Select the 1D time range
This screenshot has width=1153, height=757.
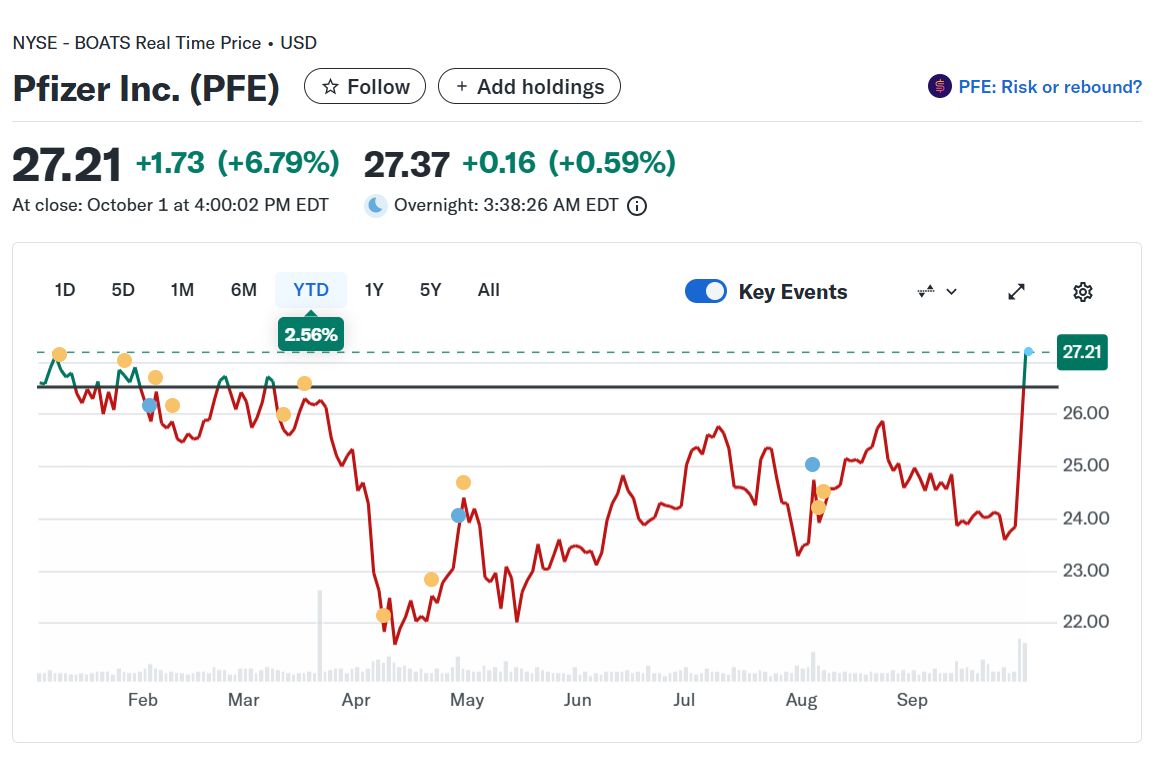coord(65,290)
